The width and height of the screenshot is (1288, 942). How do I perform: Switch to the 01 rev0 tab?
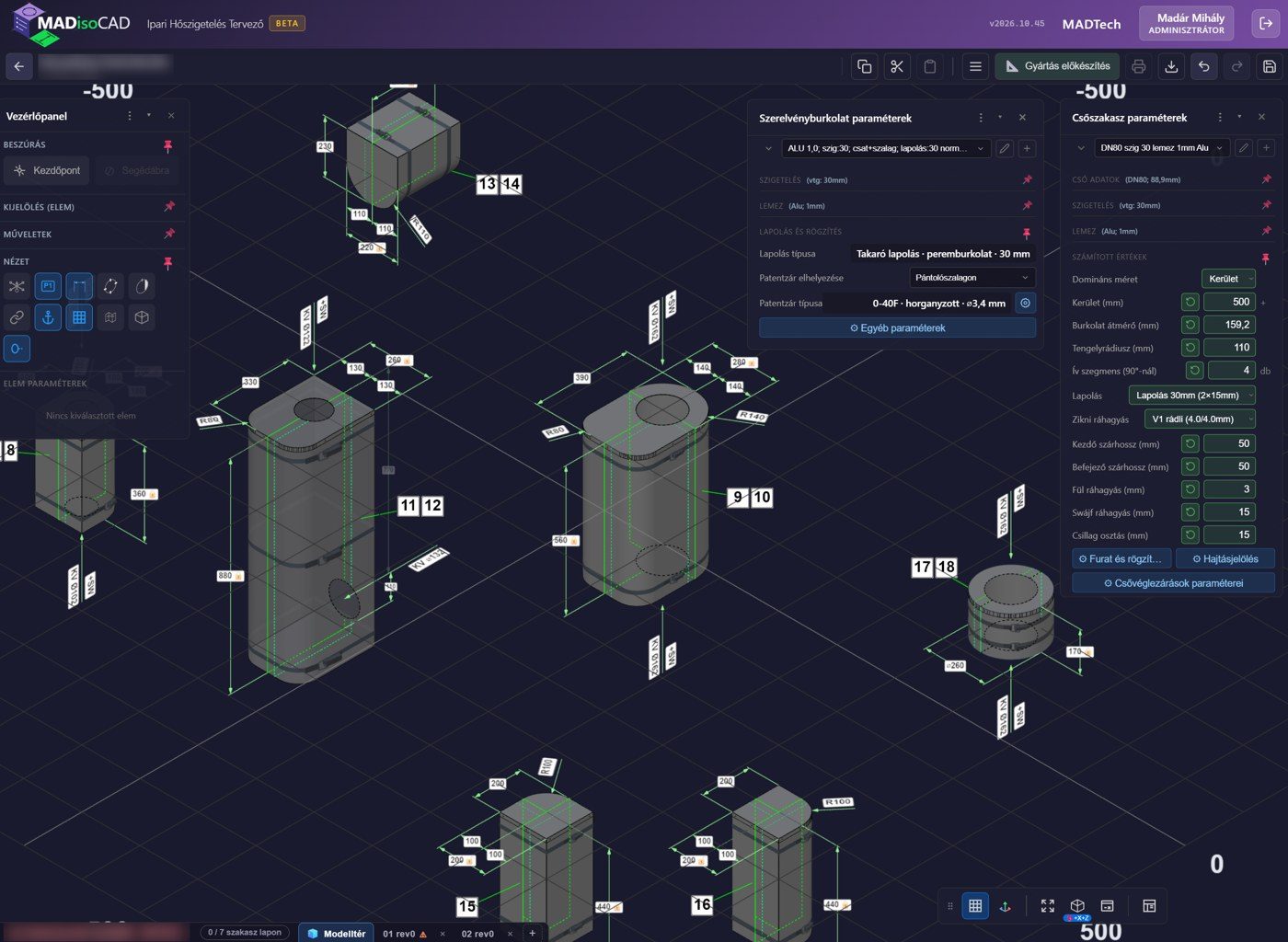pos(399,934)
